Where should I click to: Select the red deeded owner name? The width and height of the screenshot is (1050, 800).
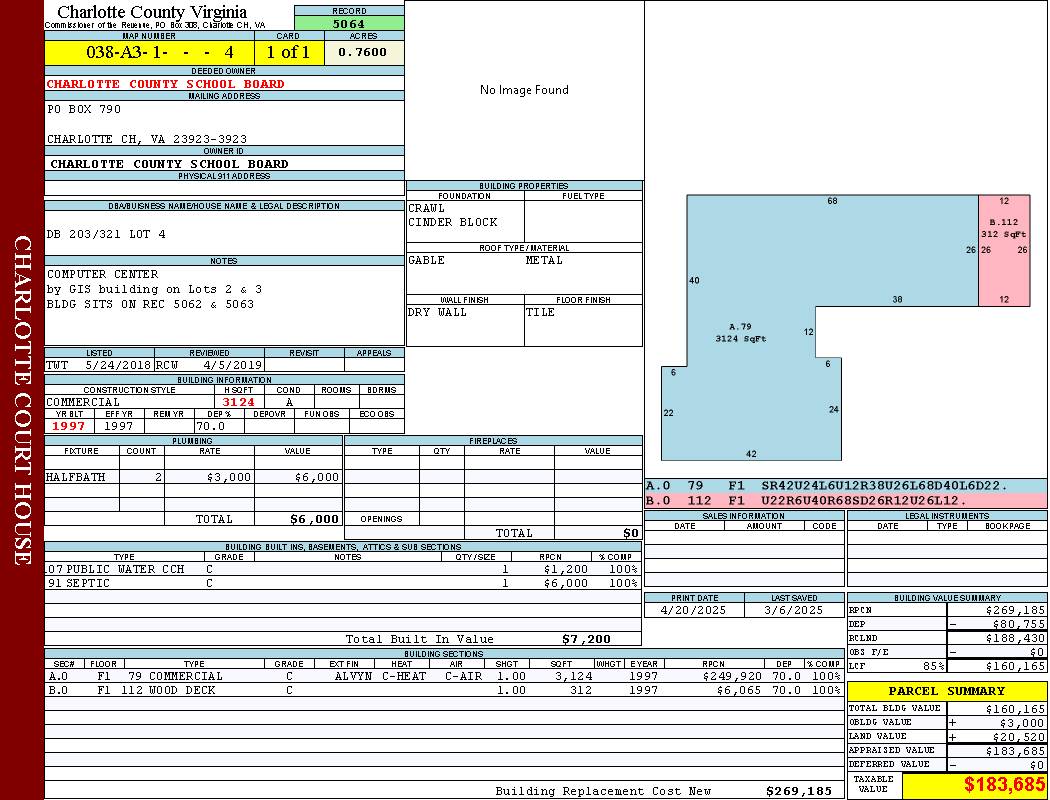tap(165, 84)
